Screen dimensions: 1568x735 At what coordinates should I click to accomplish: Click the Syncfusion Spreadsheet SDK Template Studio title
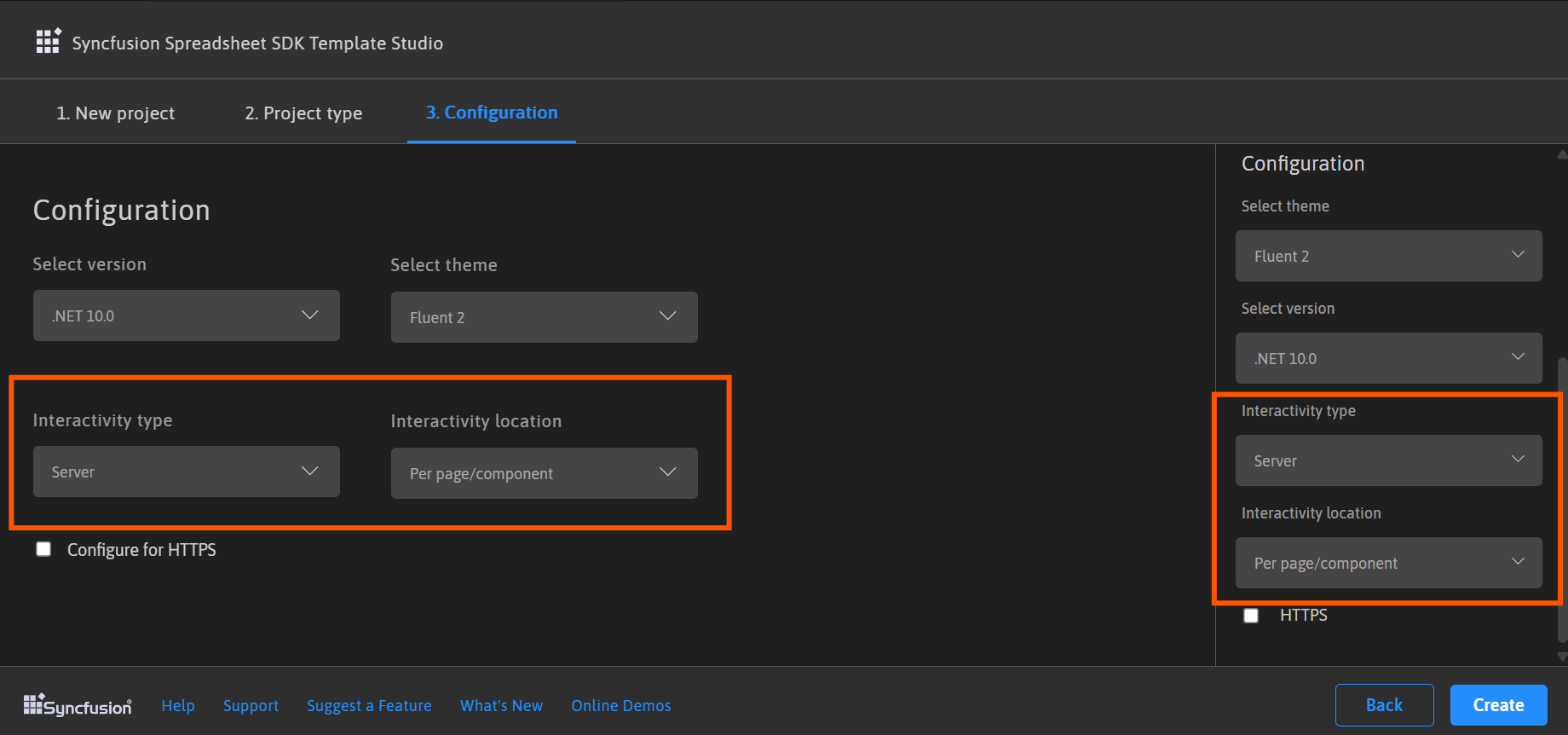tap(257, 43)
